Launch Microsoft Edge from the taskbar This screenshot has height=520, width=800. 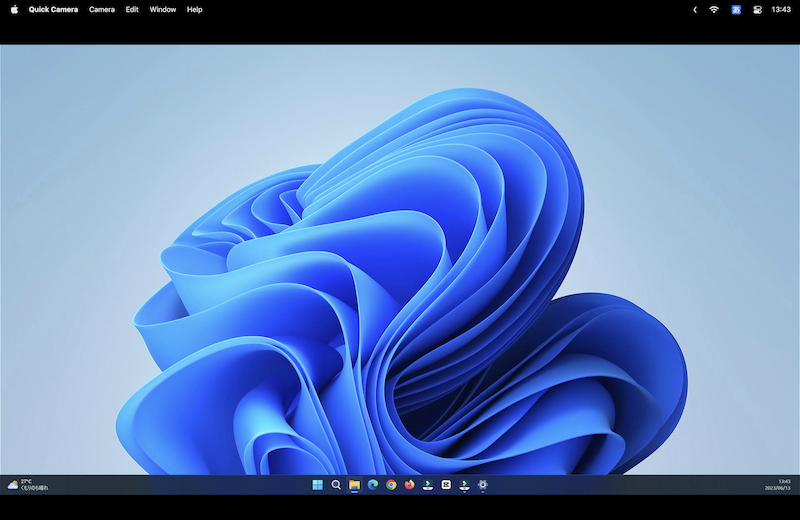click(372, 484)
